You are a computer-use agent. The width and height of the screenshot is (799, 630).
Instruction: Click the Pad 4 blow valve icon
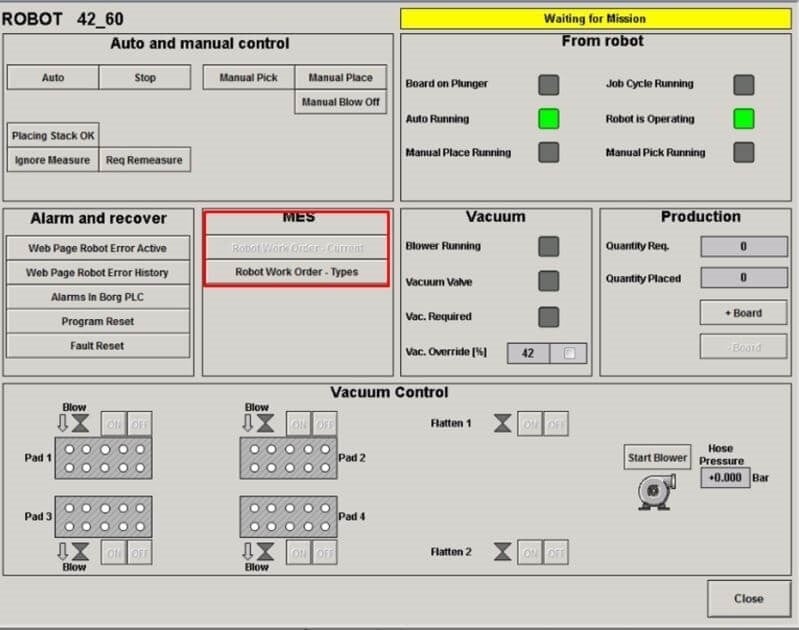tap(265, 552)
